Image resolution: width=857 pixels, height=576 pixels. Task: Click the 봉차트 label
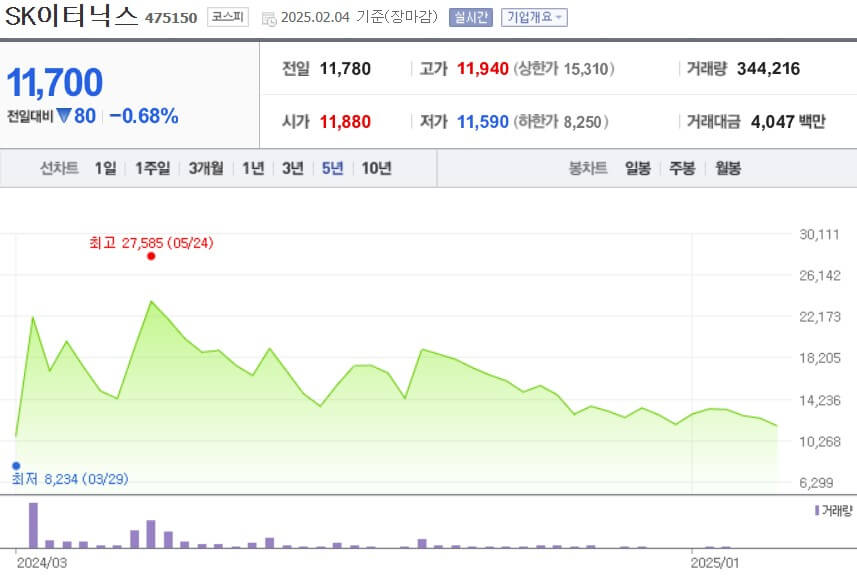pos(588,168)
